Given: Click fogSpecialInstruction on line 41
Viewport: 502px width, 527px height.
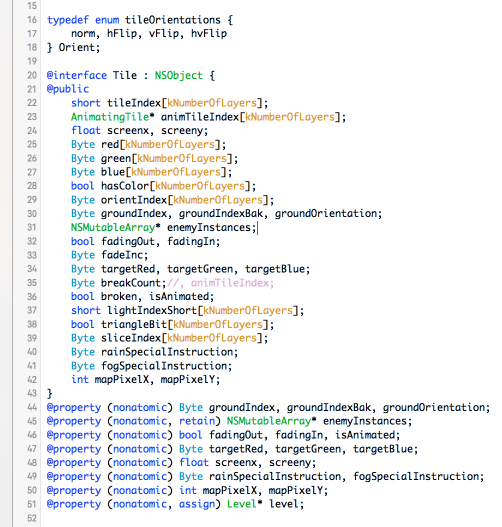Looking at the screenshot, I should (164, 366).
